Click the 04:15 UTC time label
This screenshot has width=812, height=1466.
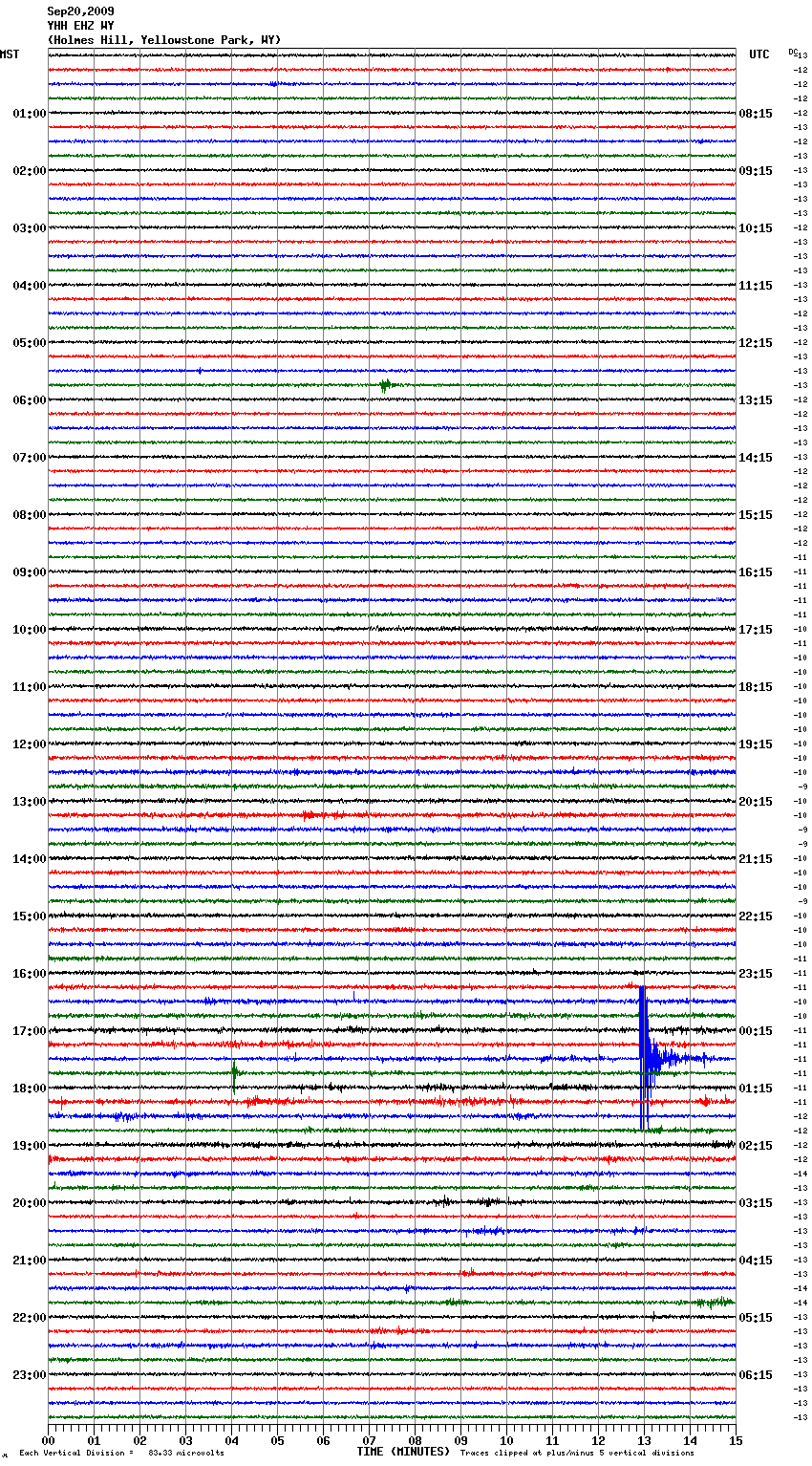tap(756, 1261)
